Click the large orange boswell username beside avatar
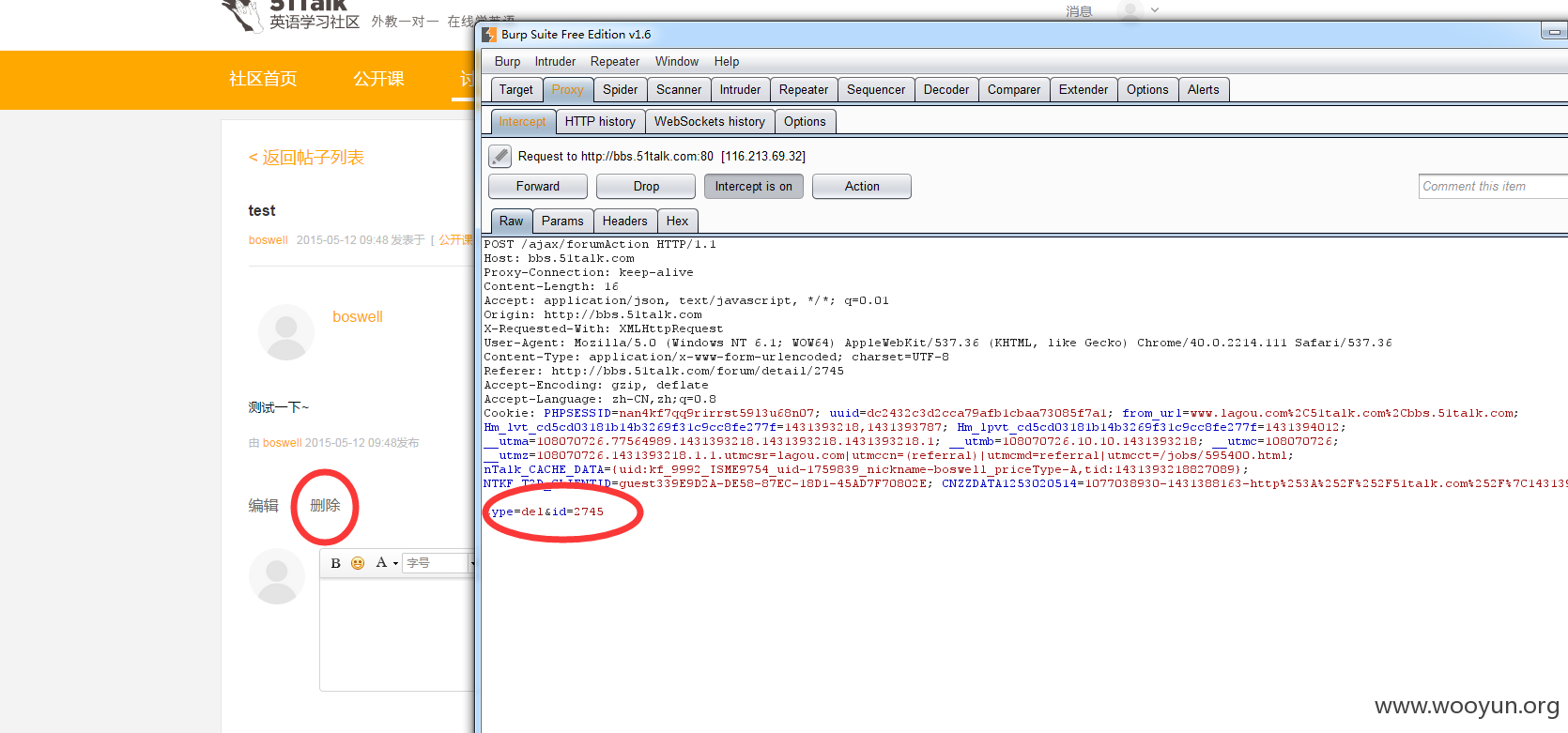The image size is (1568, 733). click(x=358, y=317)
